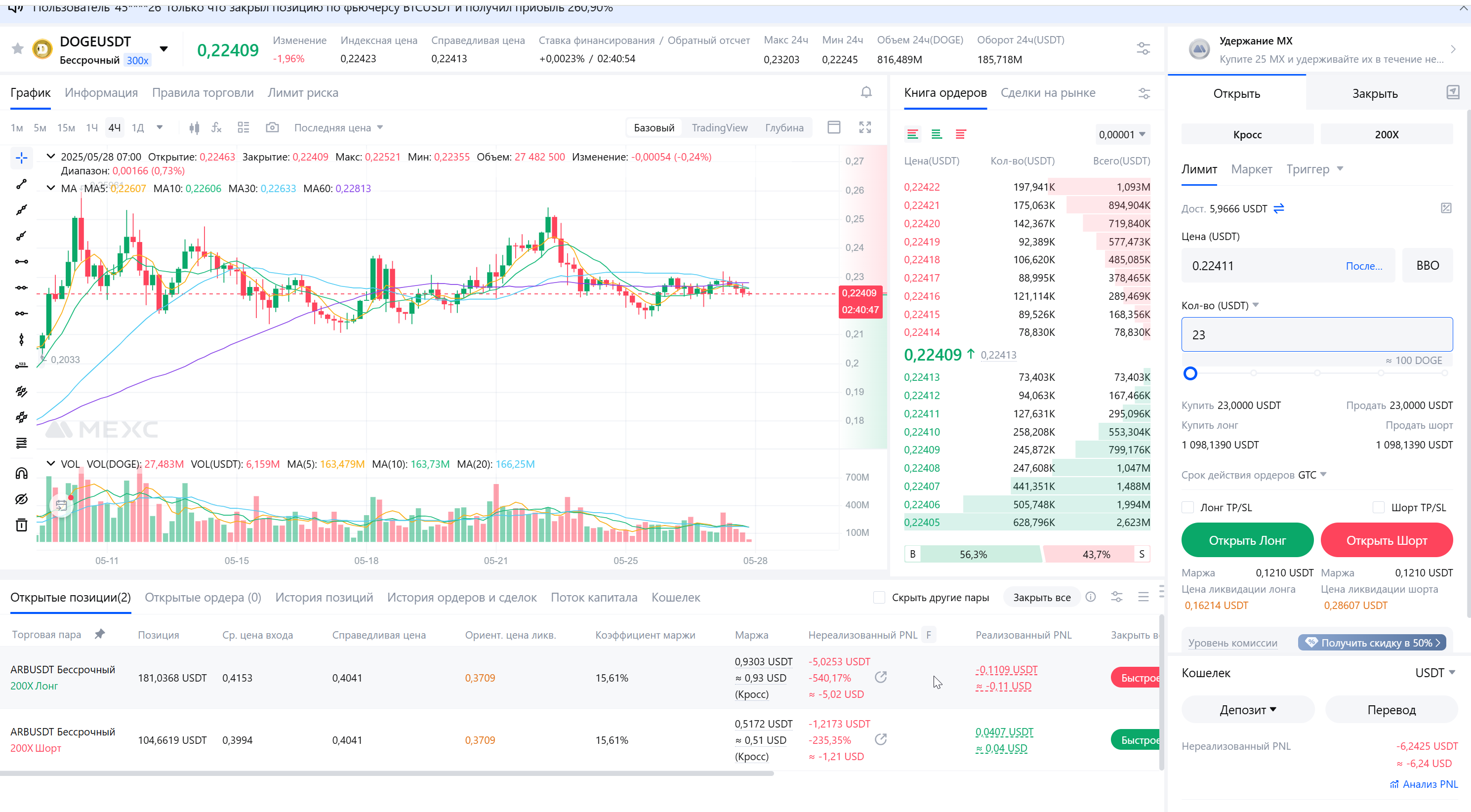1471x812 pixels.
Task: Select the trend line drawing tool
Action: (21, 184)
